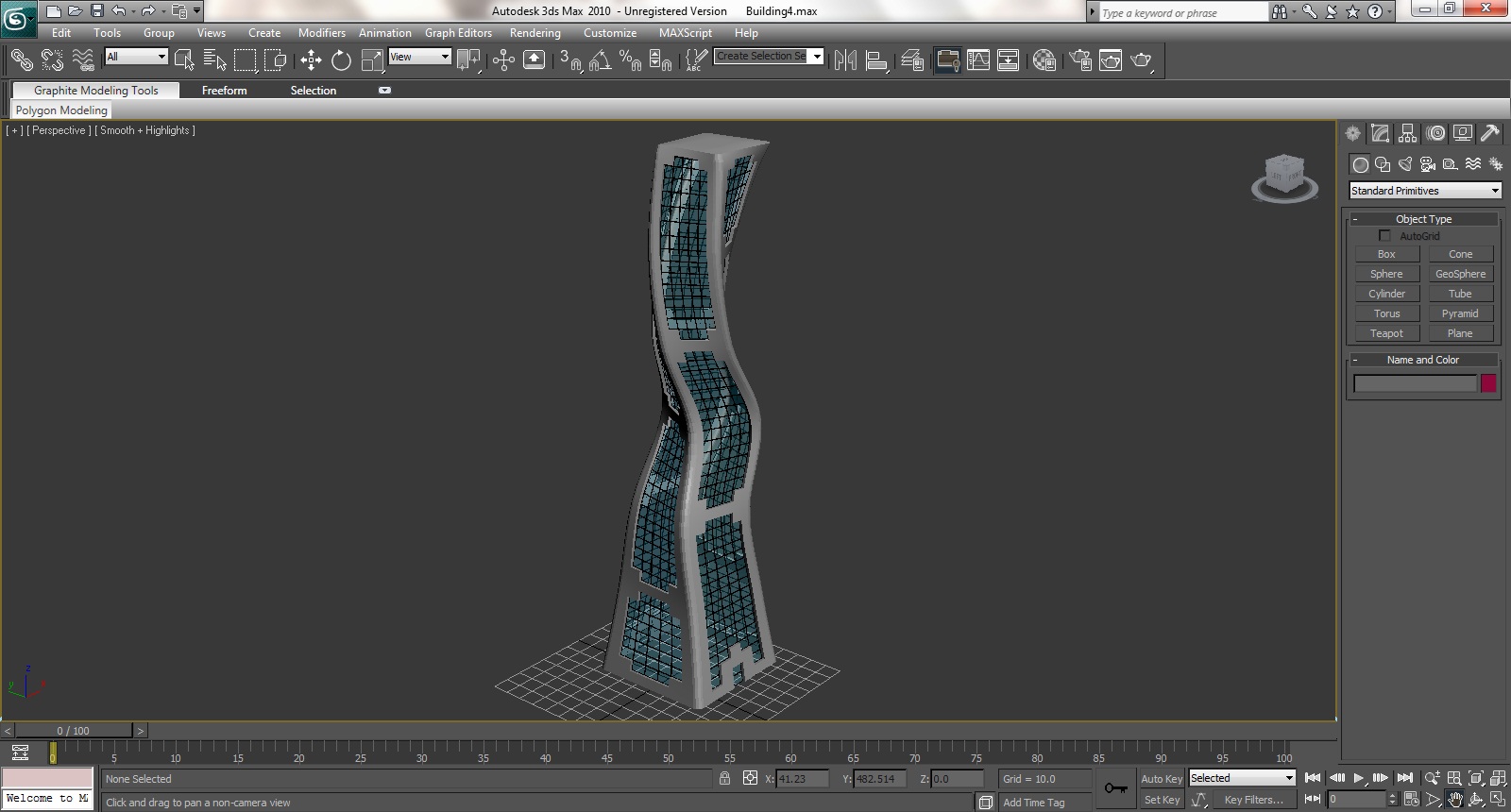The height and width of the screenshot is (812, 1511).
Task: Play the animation
Action: click(1358, 778)
